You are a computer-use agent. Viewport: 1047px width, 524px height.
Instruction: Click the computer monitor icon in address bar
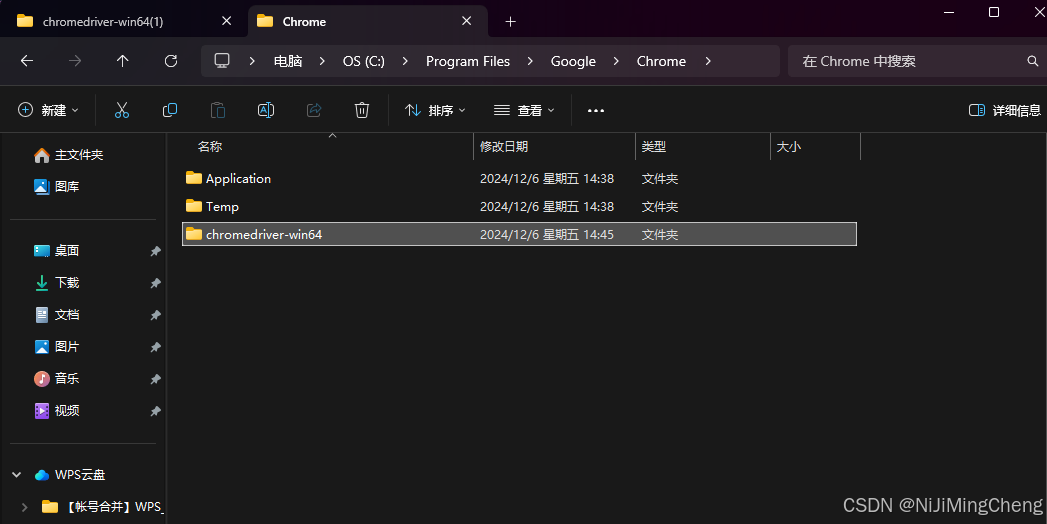coord(222,61)
